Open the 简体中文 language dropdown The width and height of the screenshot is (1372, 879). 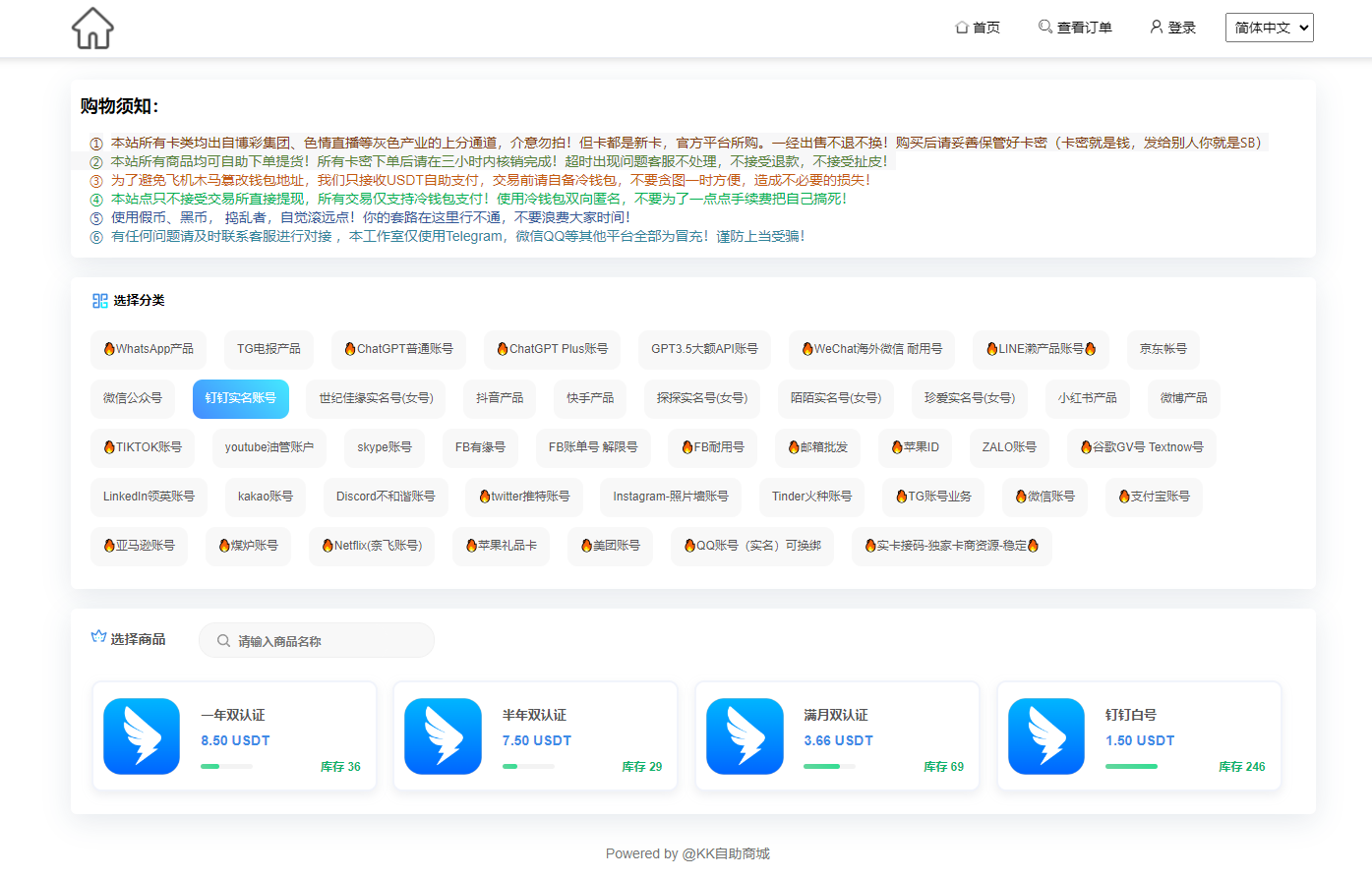[1269, 28]
